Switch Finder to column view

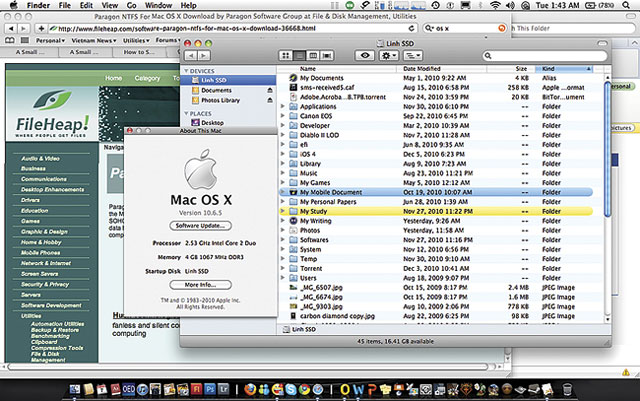[x=311, y=54]
